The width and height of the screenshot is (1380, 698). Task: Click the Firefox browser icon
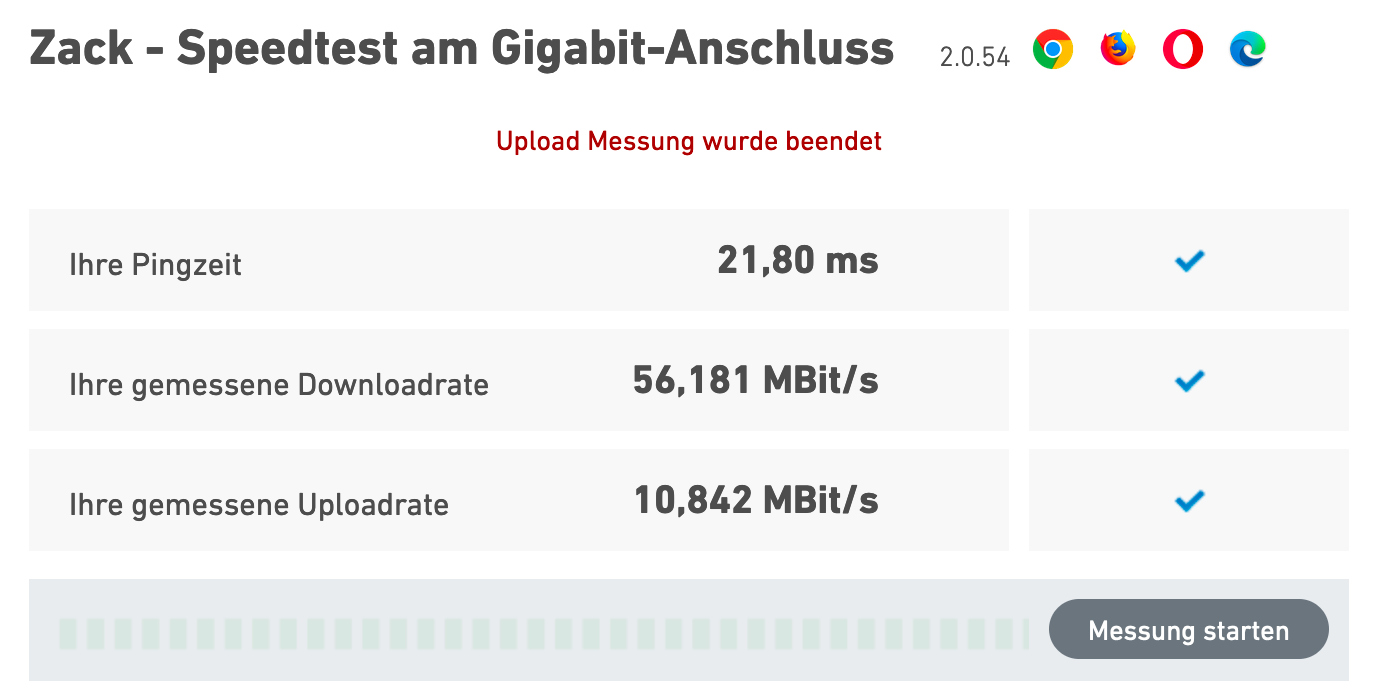pyautogui.click(x=1118, y=49)
